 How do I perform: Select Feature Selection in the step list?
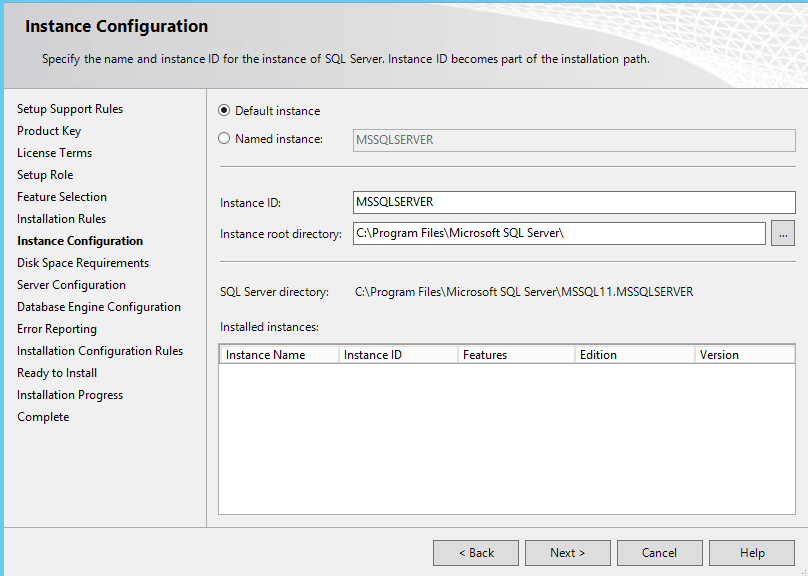click(x=62, y=197)
